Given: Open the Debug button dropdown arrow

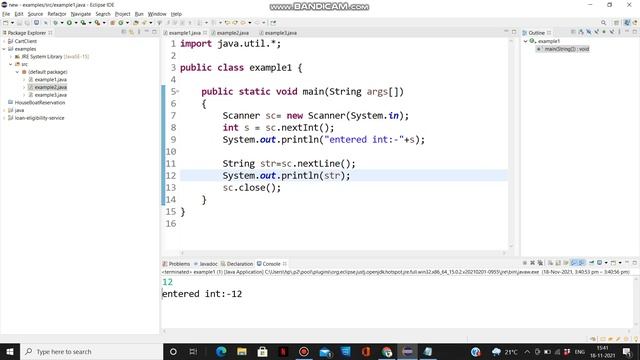Looking at the screenshot, I should (x=62, y=23).
